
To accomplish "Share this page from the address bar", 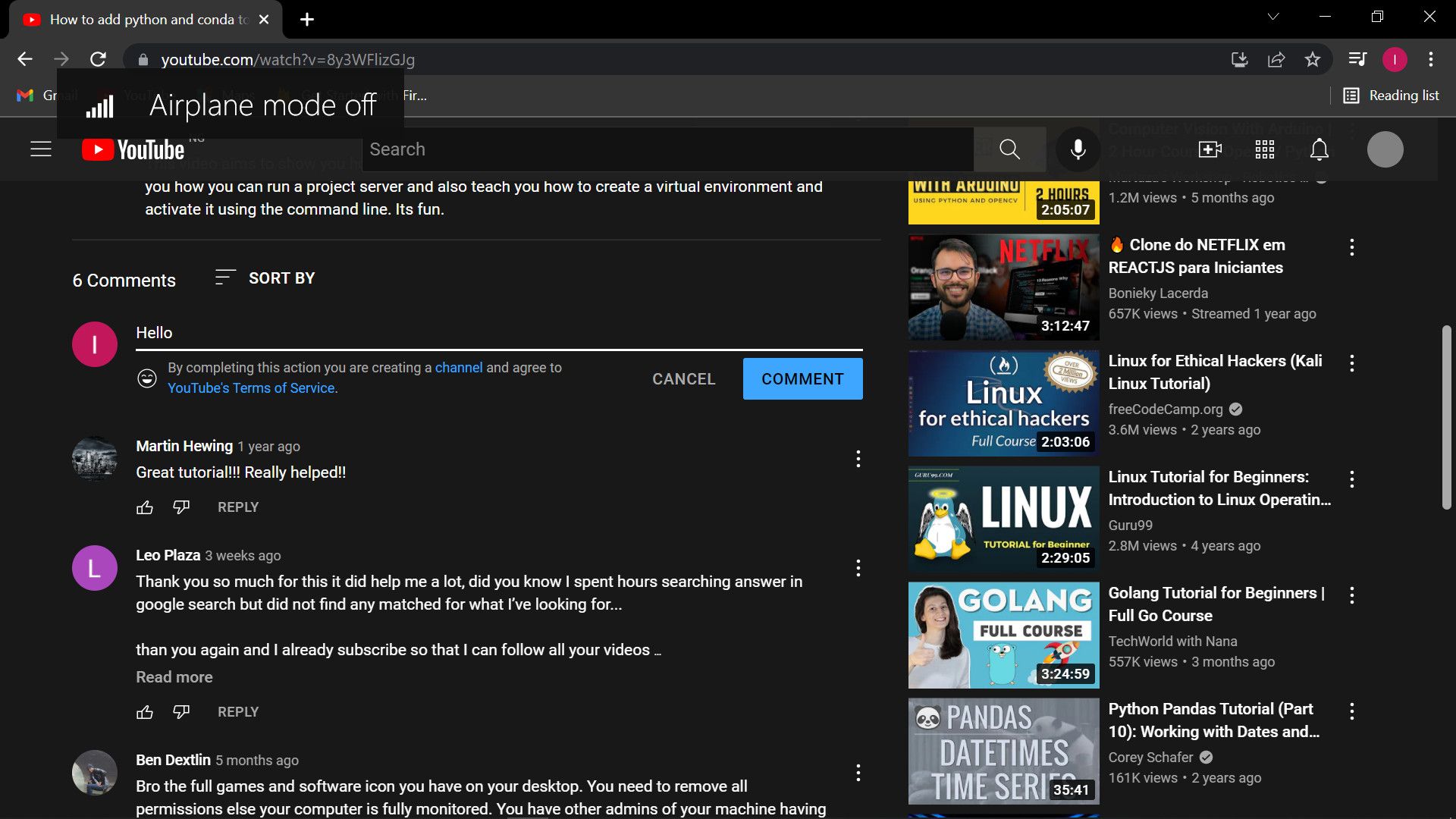I will pyautogui.click(x=1276, y=59).
